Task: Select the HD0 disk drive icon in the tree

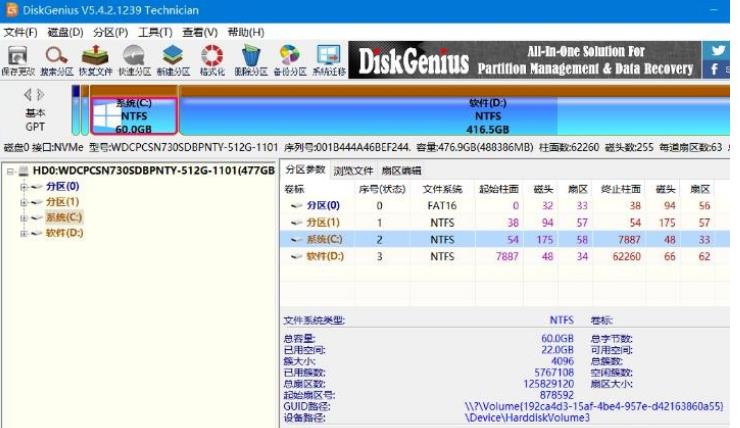Action: pos(24,171)
